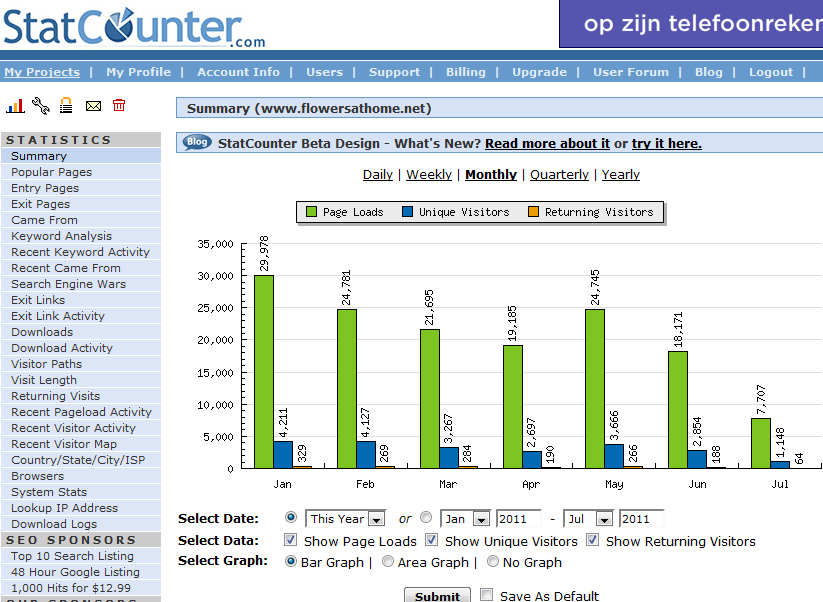The width and height of the screenshot is (823, 602).
Task: Open Blog in the nav bar
Action: 709,72
